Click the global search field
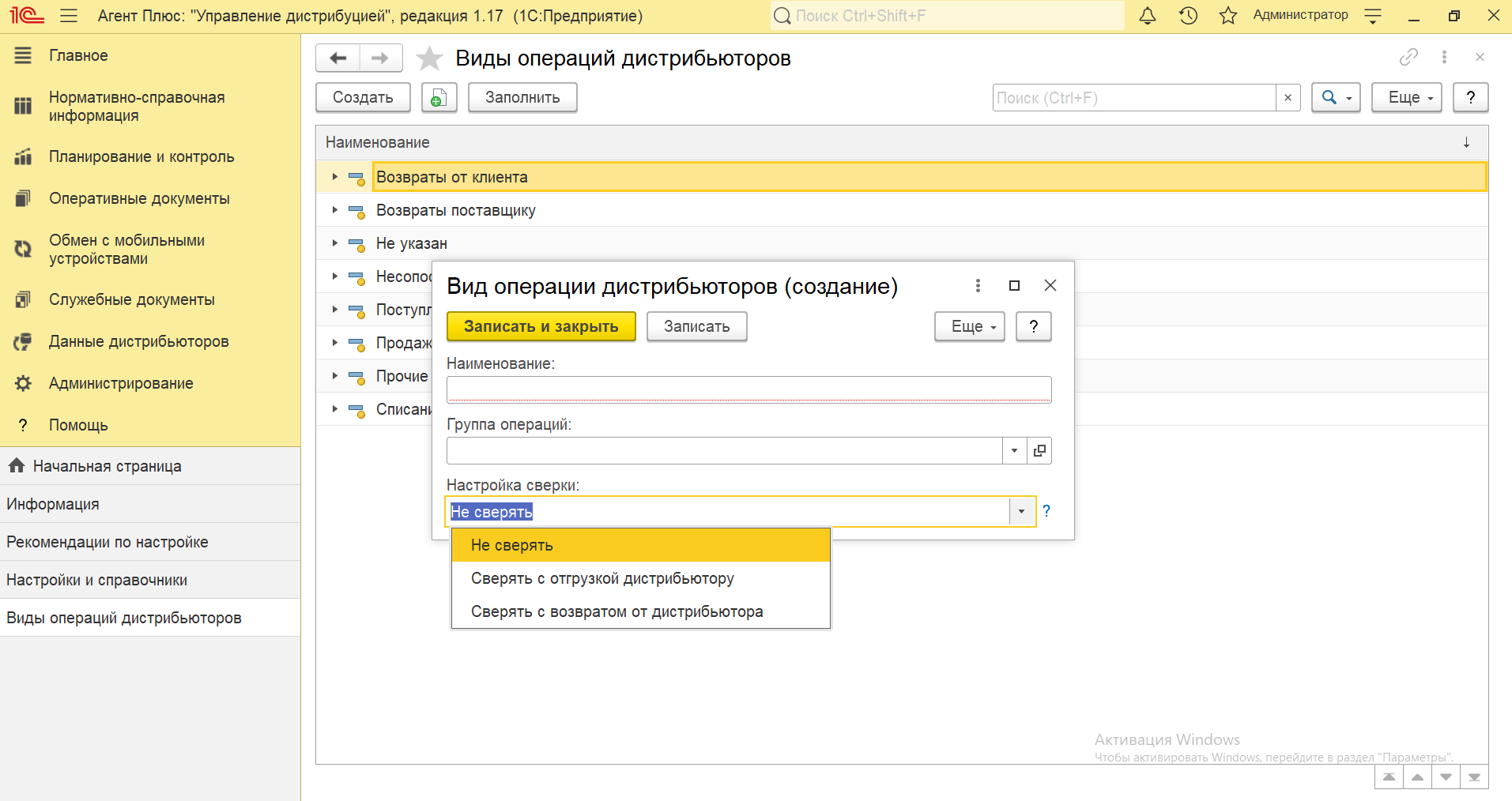 click(947, 16)
